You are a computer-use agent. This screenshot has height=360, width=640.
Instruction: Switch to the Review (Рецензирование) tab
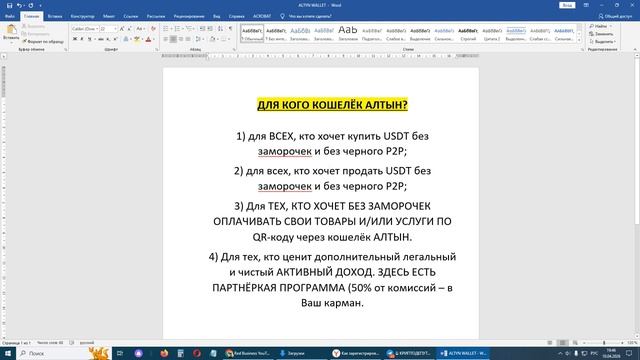coord(189,16)
